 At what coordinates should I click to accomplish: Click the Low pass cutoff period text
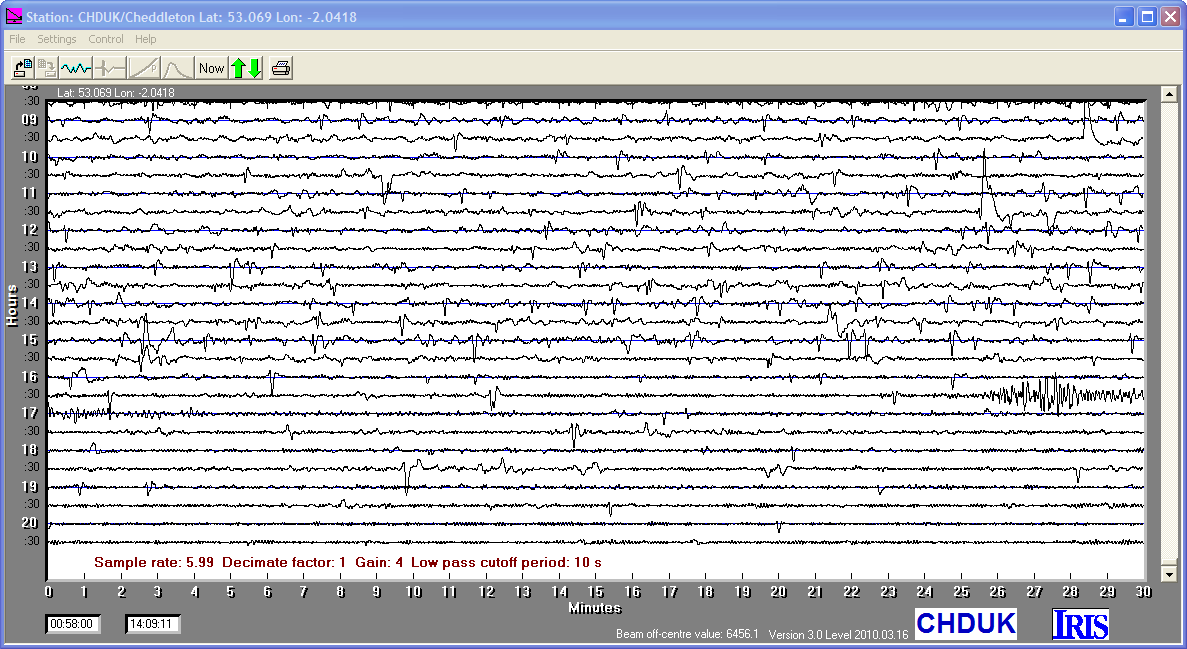click(506, 563)
